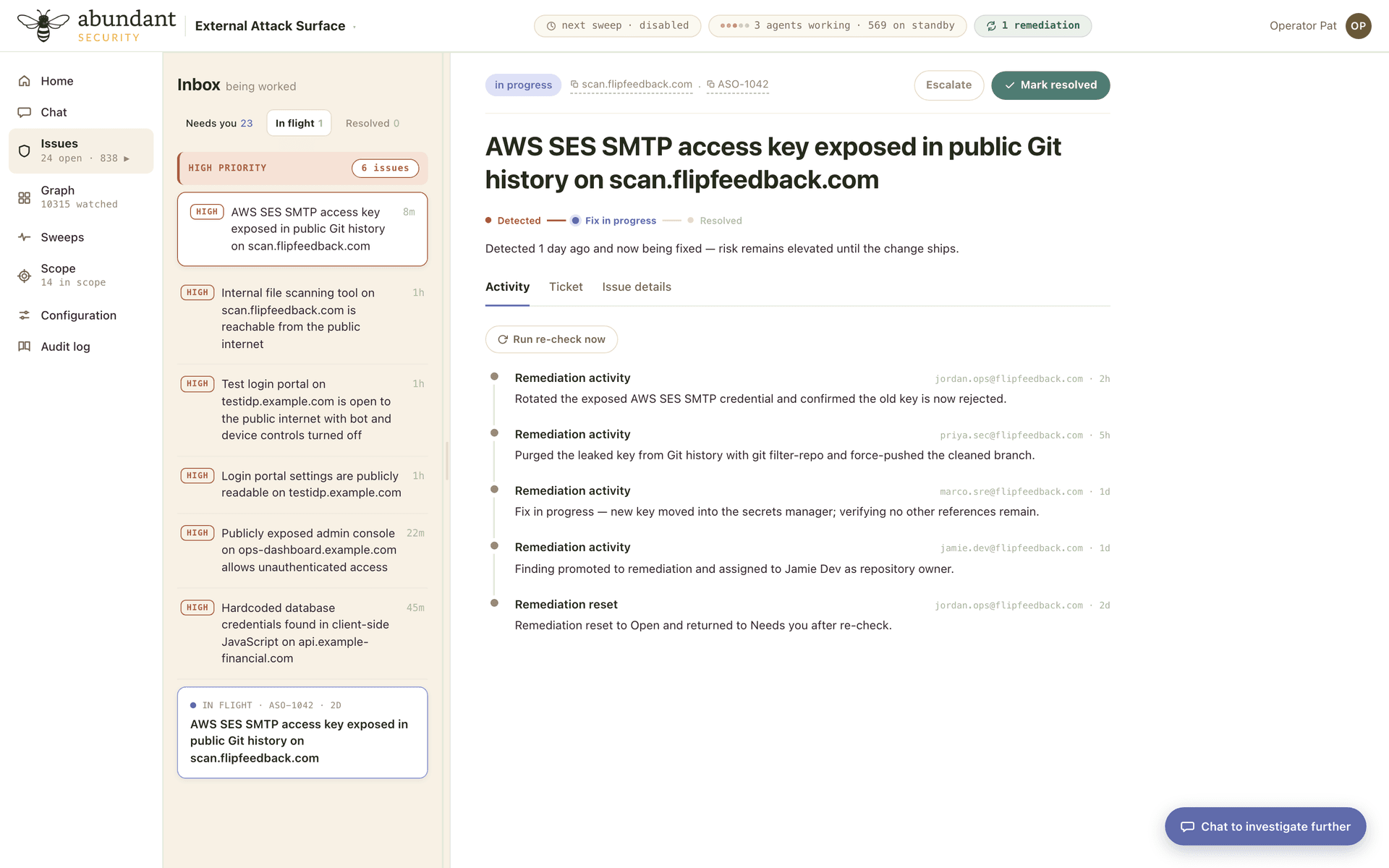Image resolution: width=1389 pixels, height=868 pixels.
Task: Open the 1 remediation pill
Action: point(1033,26)
